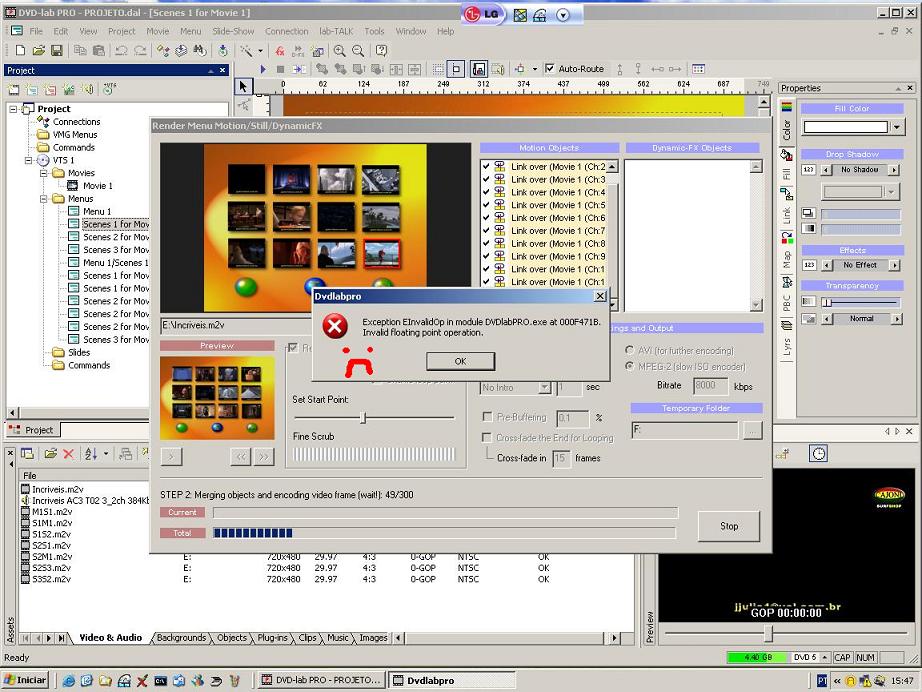
Task: Collapse the VTS 1 tree node
Action: coord(28,160)
